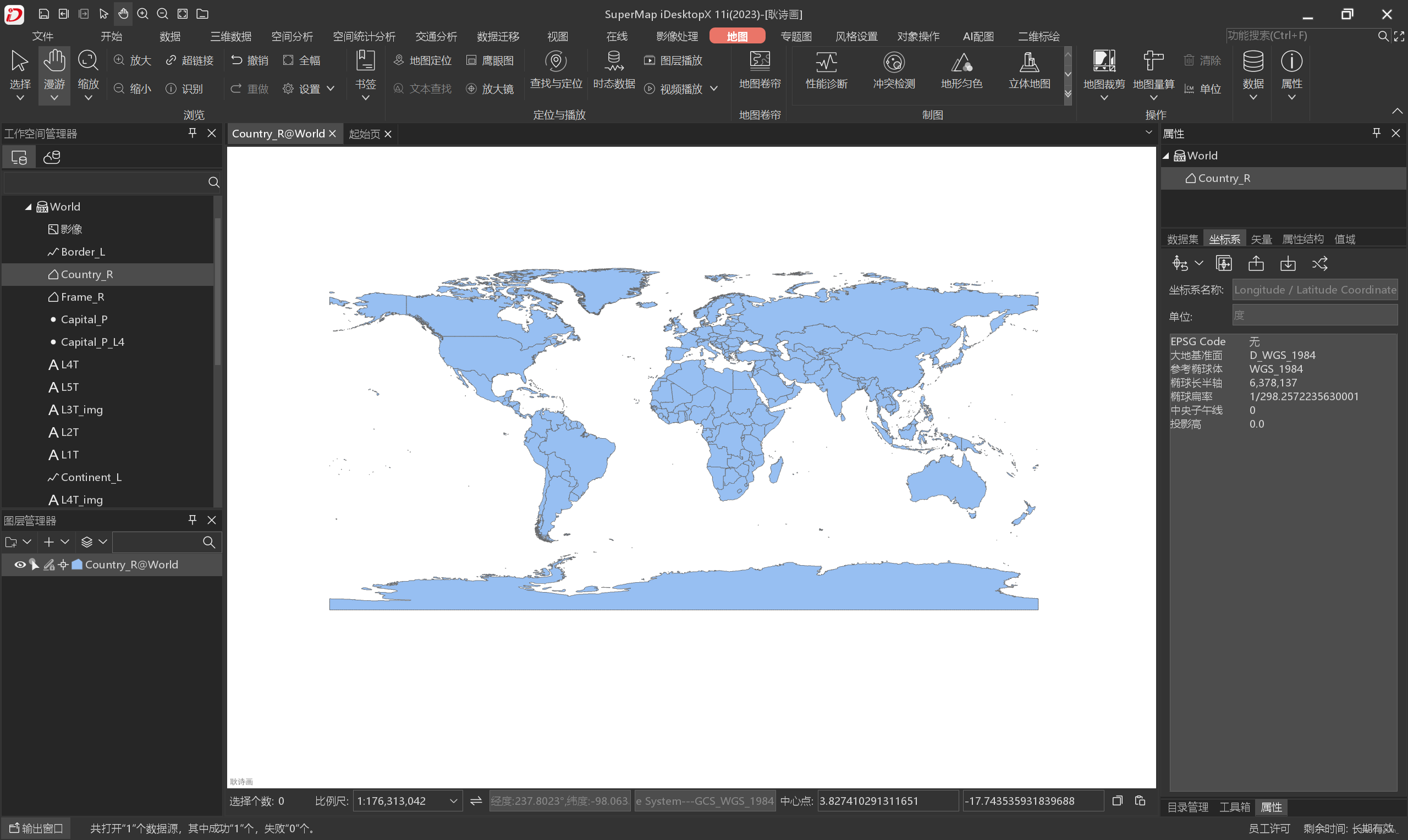This screenshot has height=840, width=1408.
Task: Toggle editable pencil of Country_R@World layer
Action: 49,565
